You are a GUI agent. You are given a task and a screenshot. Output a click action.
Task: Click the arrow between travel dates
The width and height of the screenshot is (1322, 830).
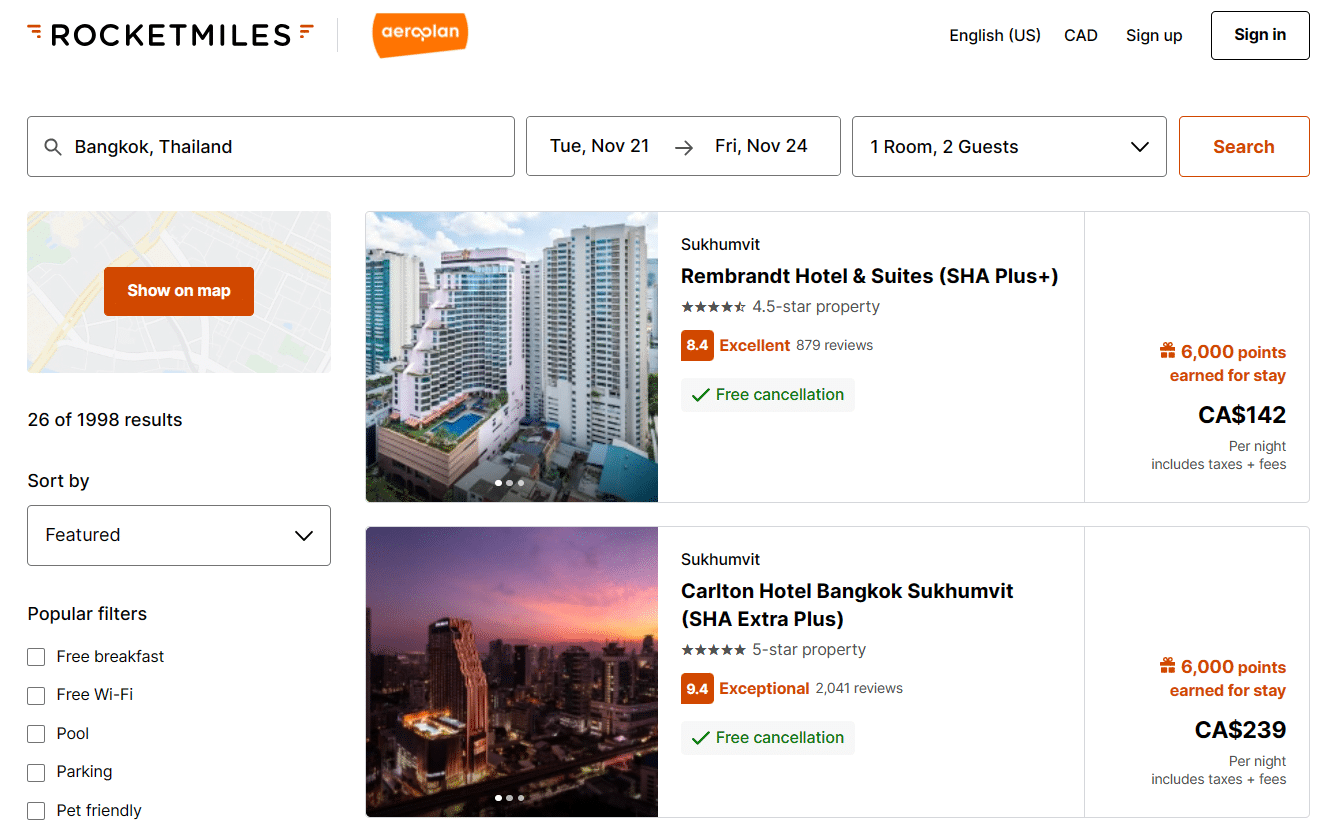(684, 147)
